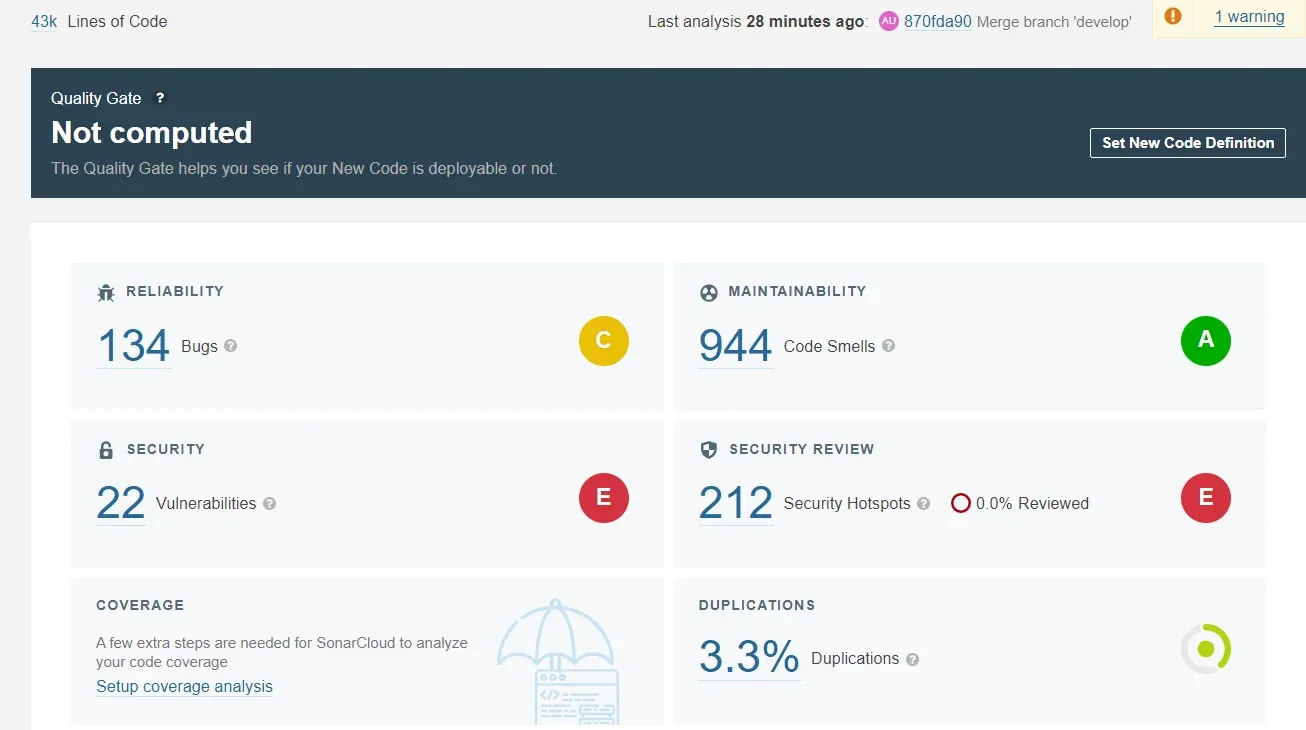
Task: Click the Quality Gate label text
Action: (x=96, y=98)
